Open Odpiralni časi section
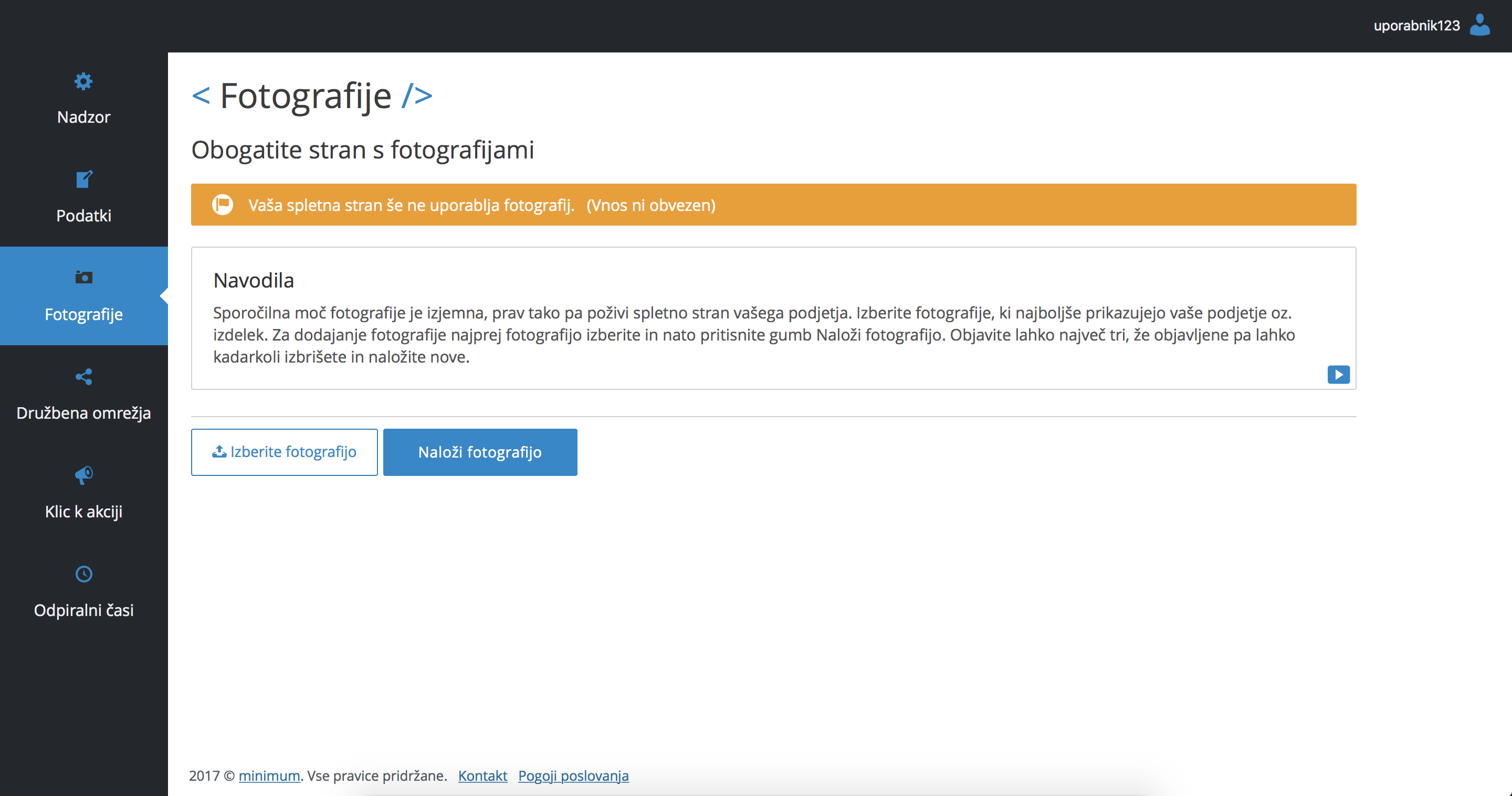 84,592
